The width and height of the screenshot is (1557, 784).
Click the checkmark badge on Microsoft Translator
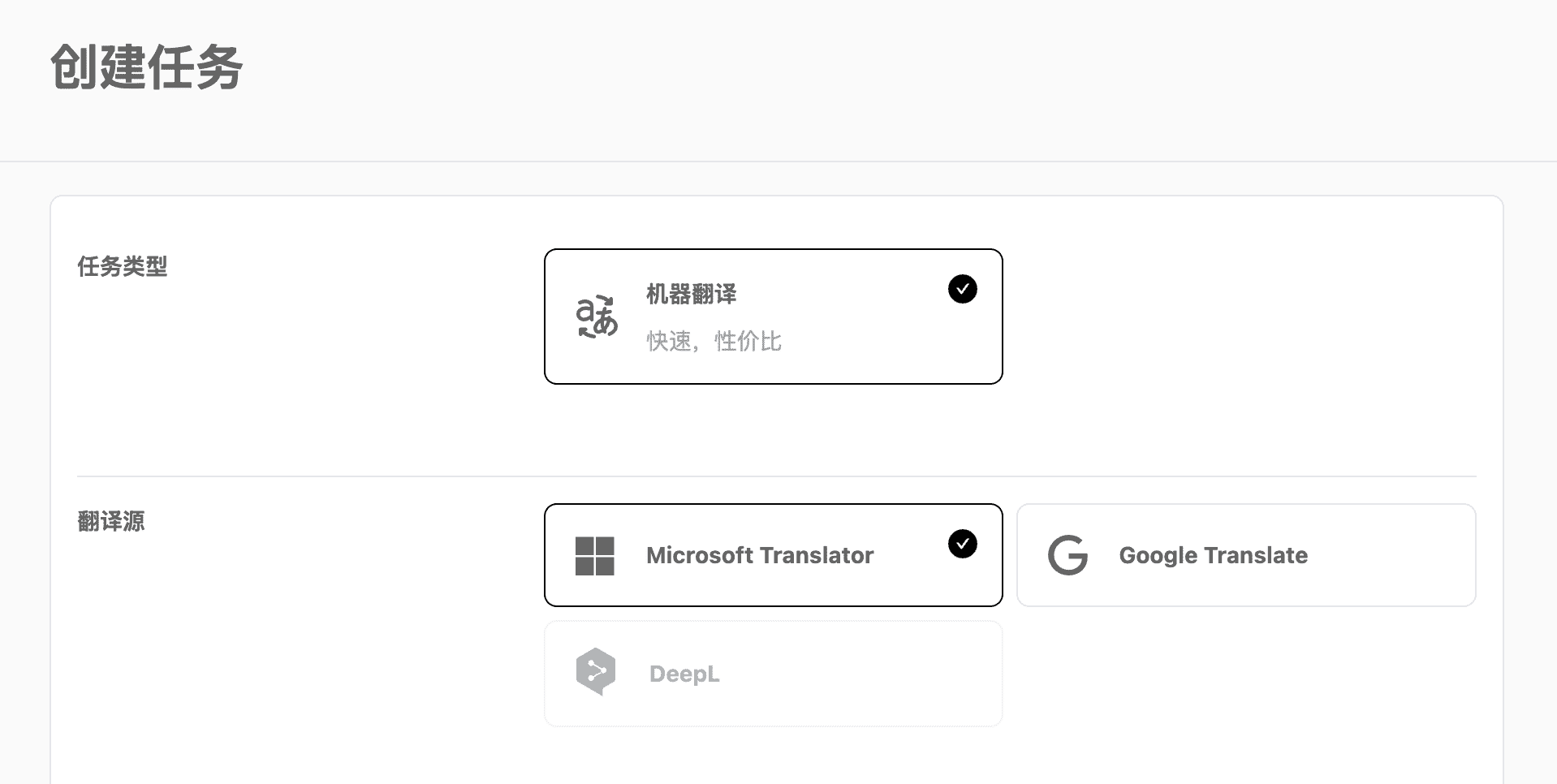[962, 544]
